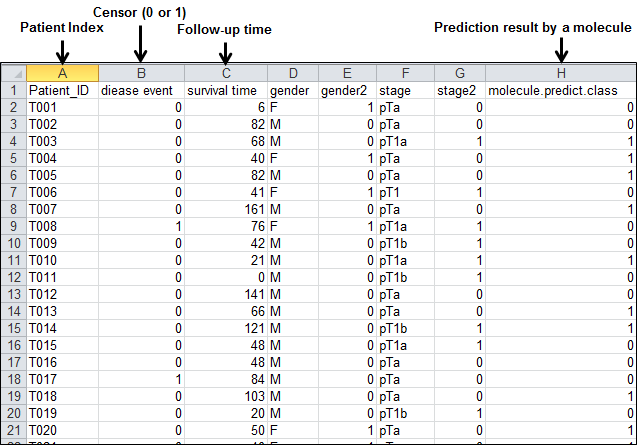The height and width of the screenshot is (445, 642).
Task: Select cell T018
Action: point(62,396)
